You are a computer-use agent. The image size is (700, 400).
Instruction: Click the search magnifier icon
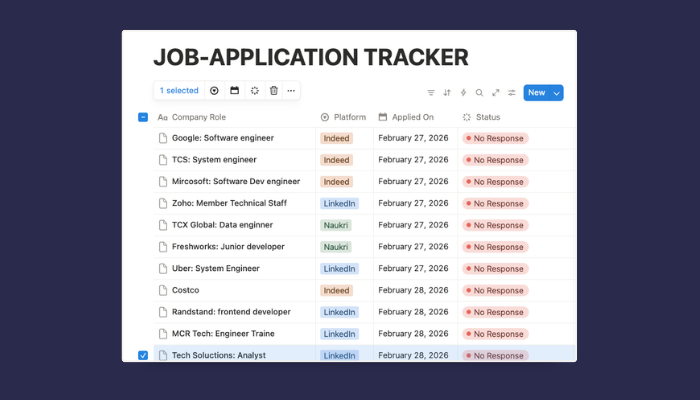pos(479,93)
